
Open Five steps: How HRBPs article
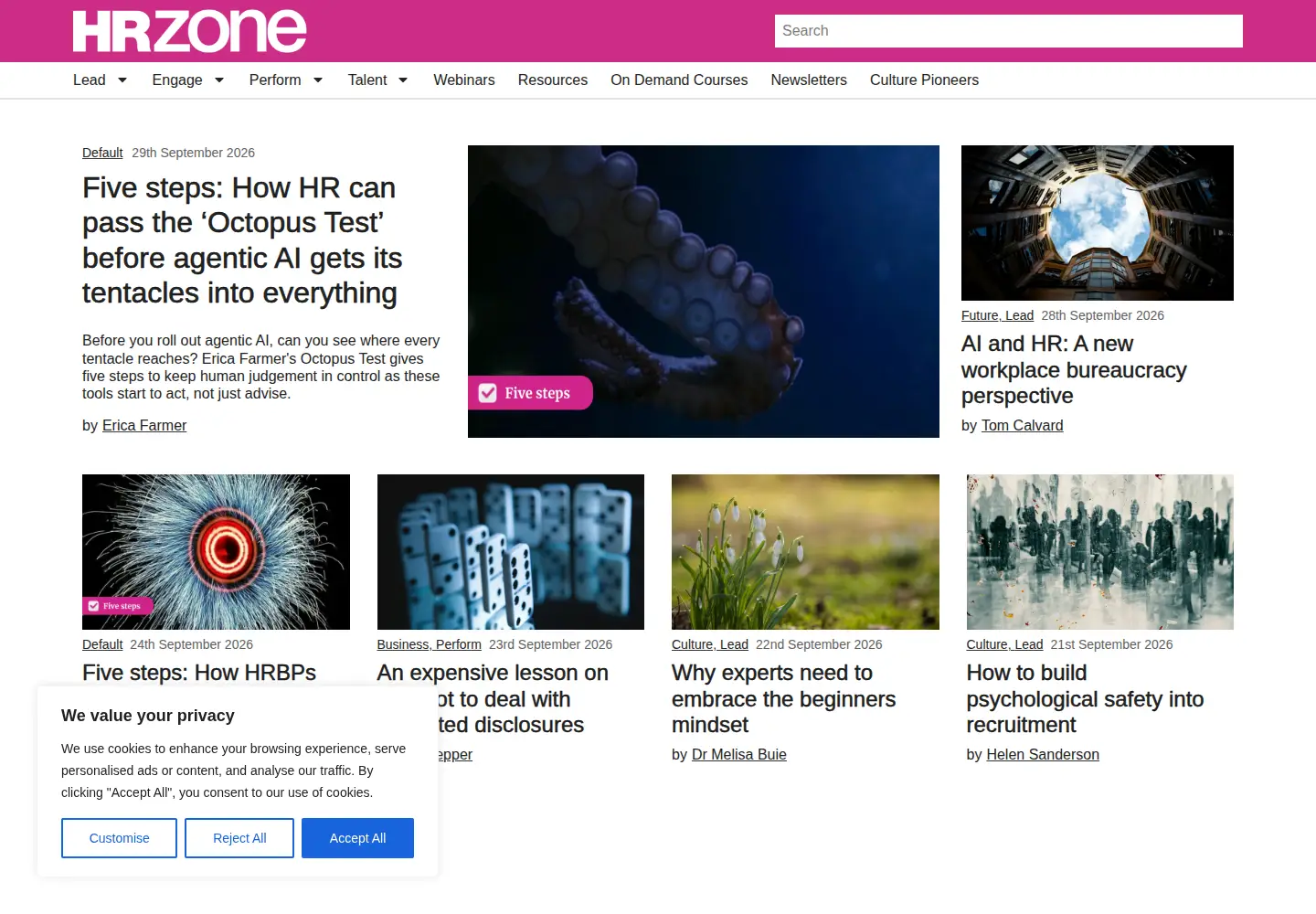(199, 673)
